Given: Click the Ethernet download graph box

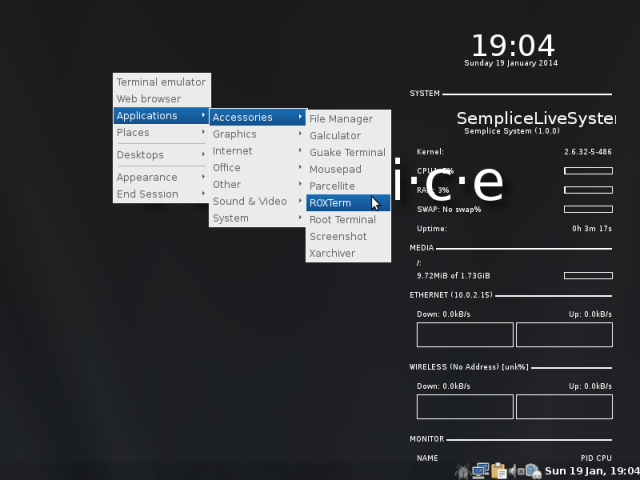Looking at the screenshot, I should (465, 335).
